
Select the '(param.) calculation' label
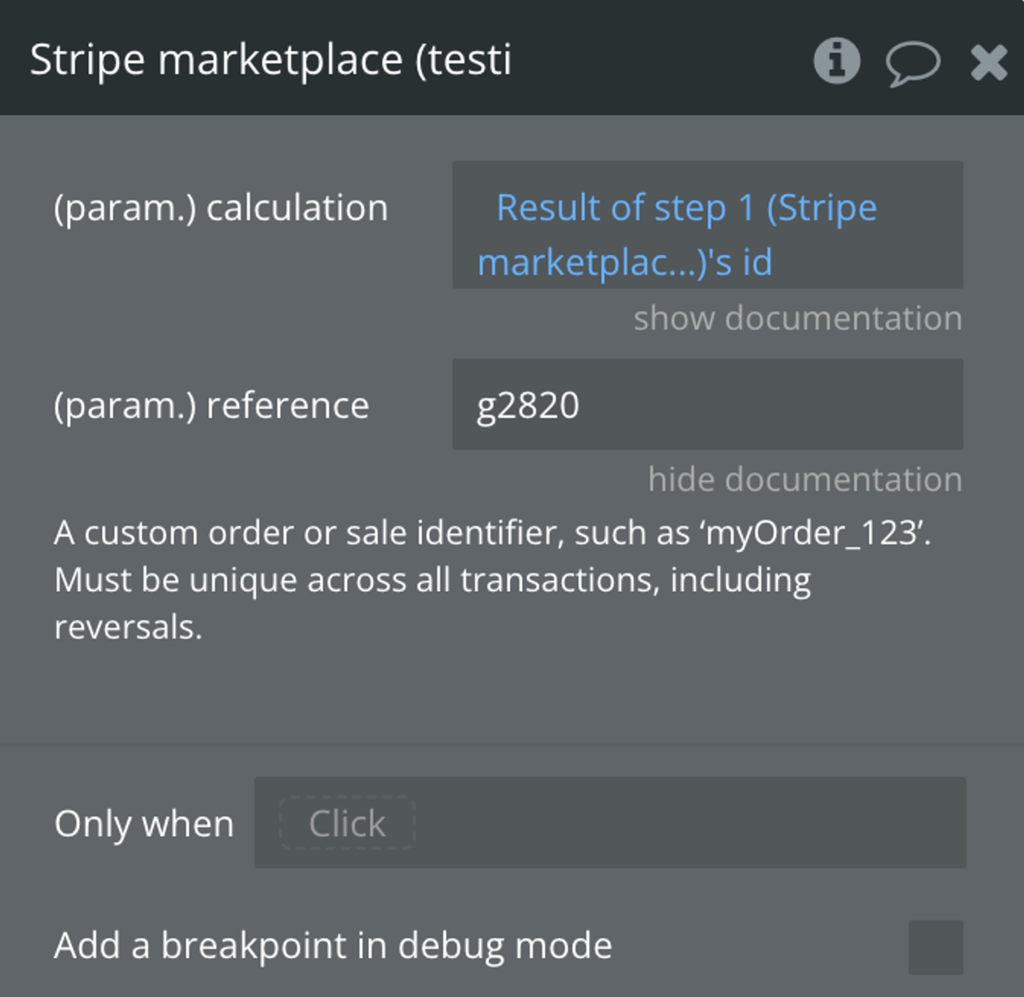(221, 209)
